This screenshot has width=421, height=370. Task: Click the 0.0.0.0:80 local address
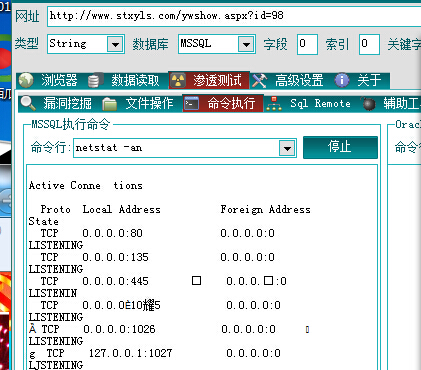(x=112, y=233)
